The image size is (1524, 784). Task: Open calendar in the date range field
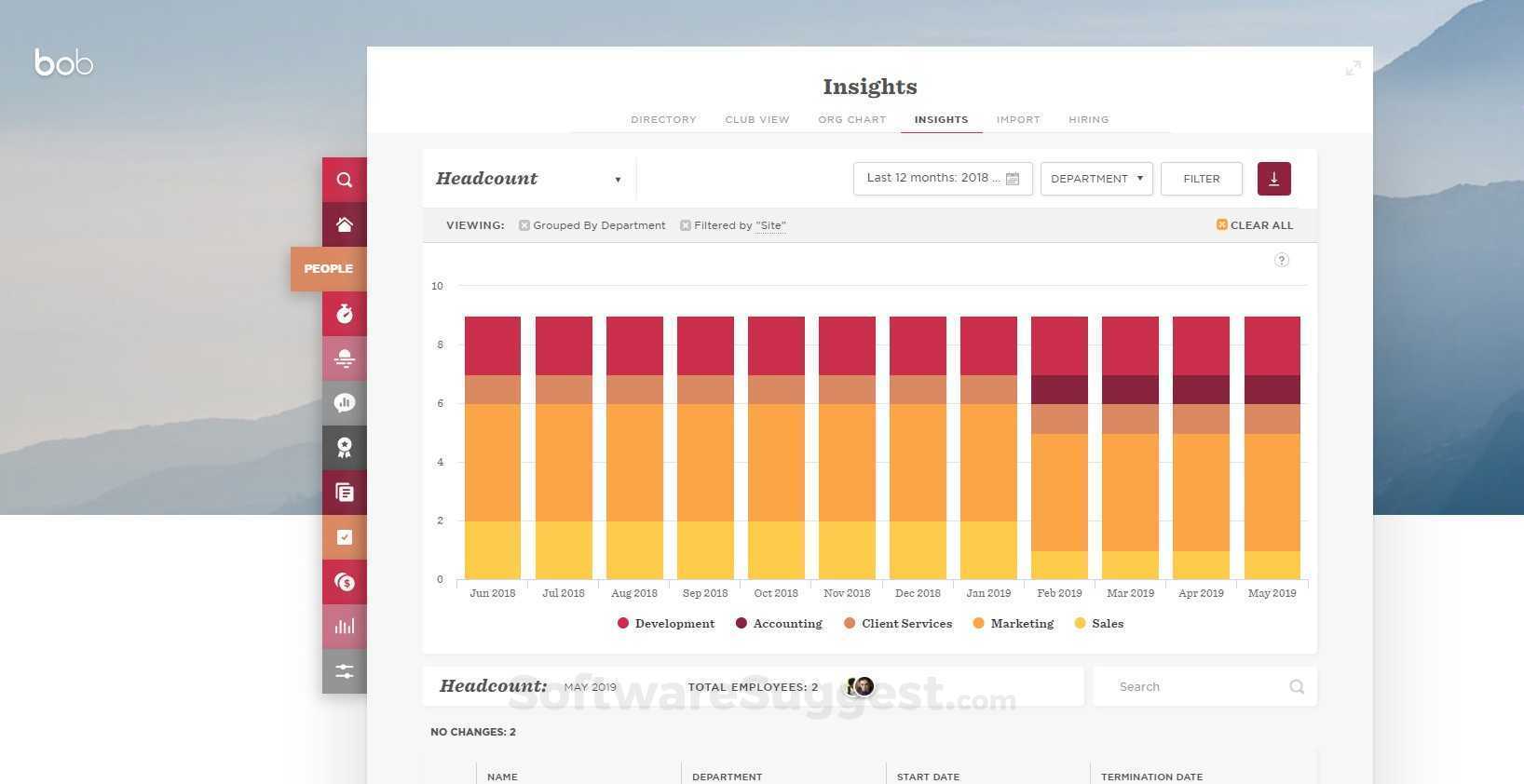[1013, 178]
